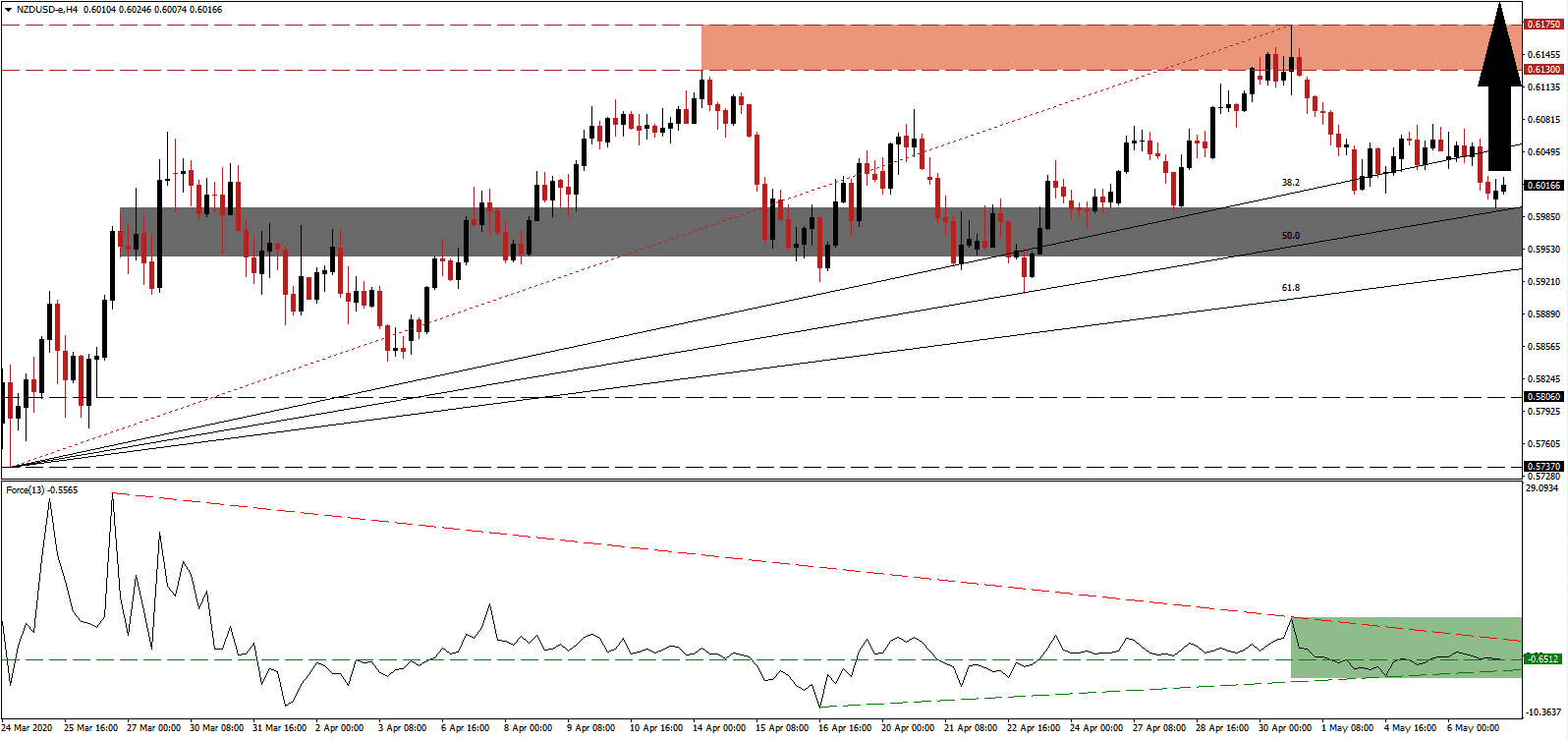Click the 29.0934 indicator scale value

(x=1541, y=487)
